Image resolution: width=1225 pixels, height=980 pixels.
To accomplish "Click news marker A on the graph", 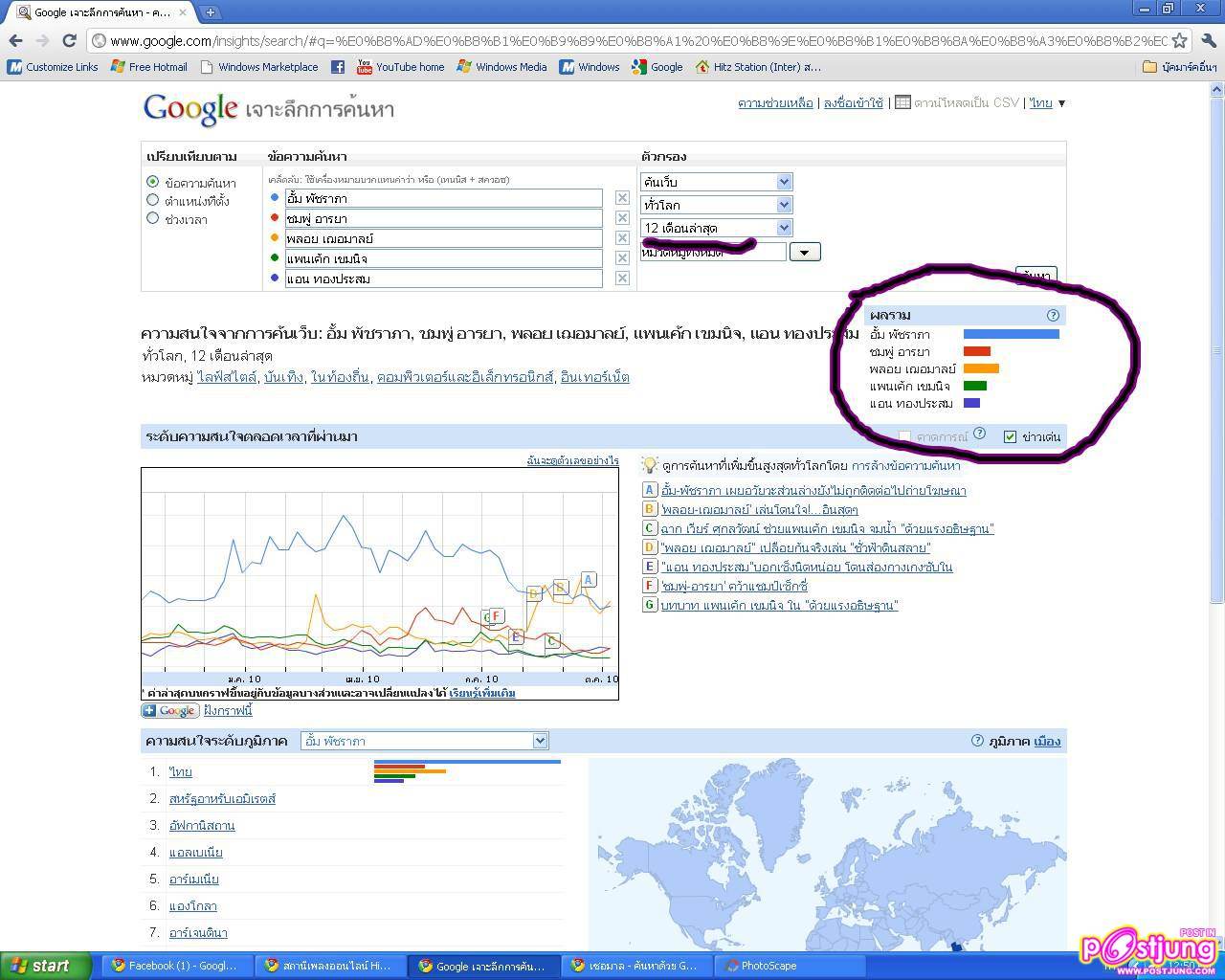I will coord(588,579).
